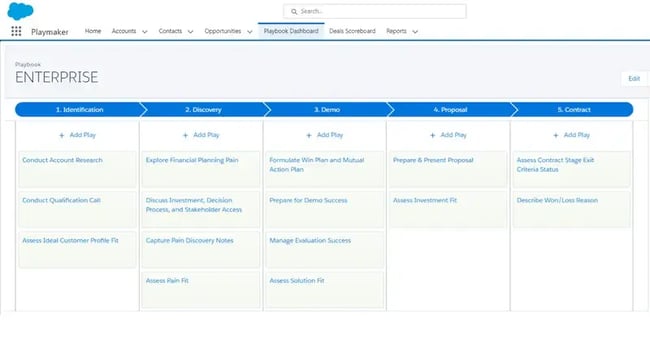Click the search magnifier icon

point(294,12)
